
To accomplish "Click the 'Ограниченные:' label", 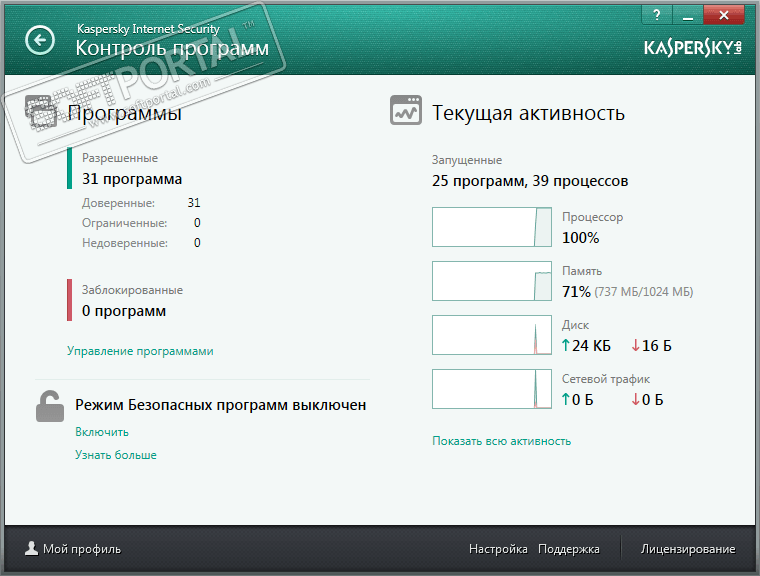I will pyautogui.click(x=125, y=223).
